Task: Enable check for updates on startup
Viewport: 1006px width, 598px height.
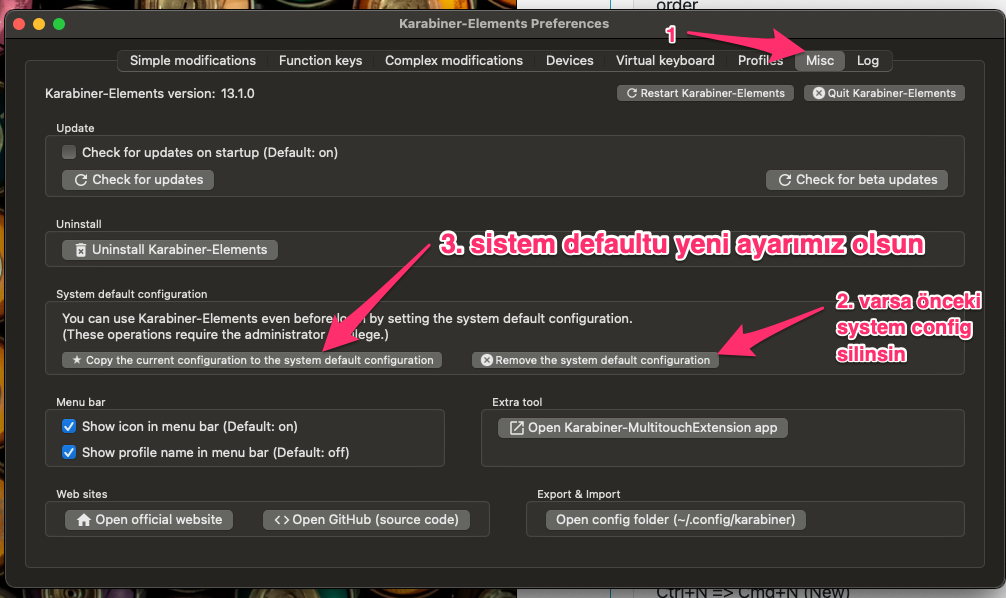Action: [68, 152]
